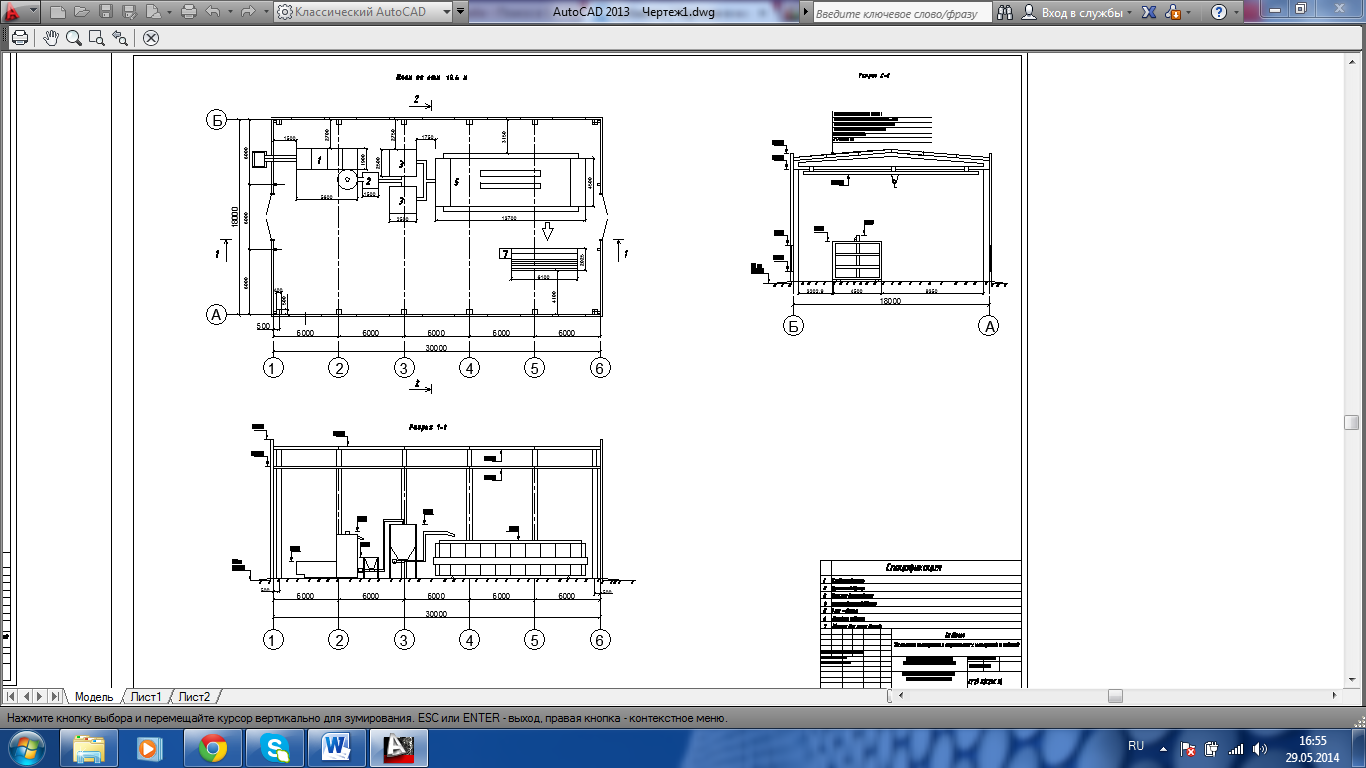Image resolution: width=1366 pixels, height=768 pixels.
Task: Click the Save As icon in quick access toolbar
Action: click(129, 13)
